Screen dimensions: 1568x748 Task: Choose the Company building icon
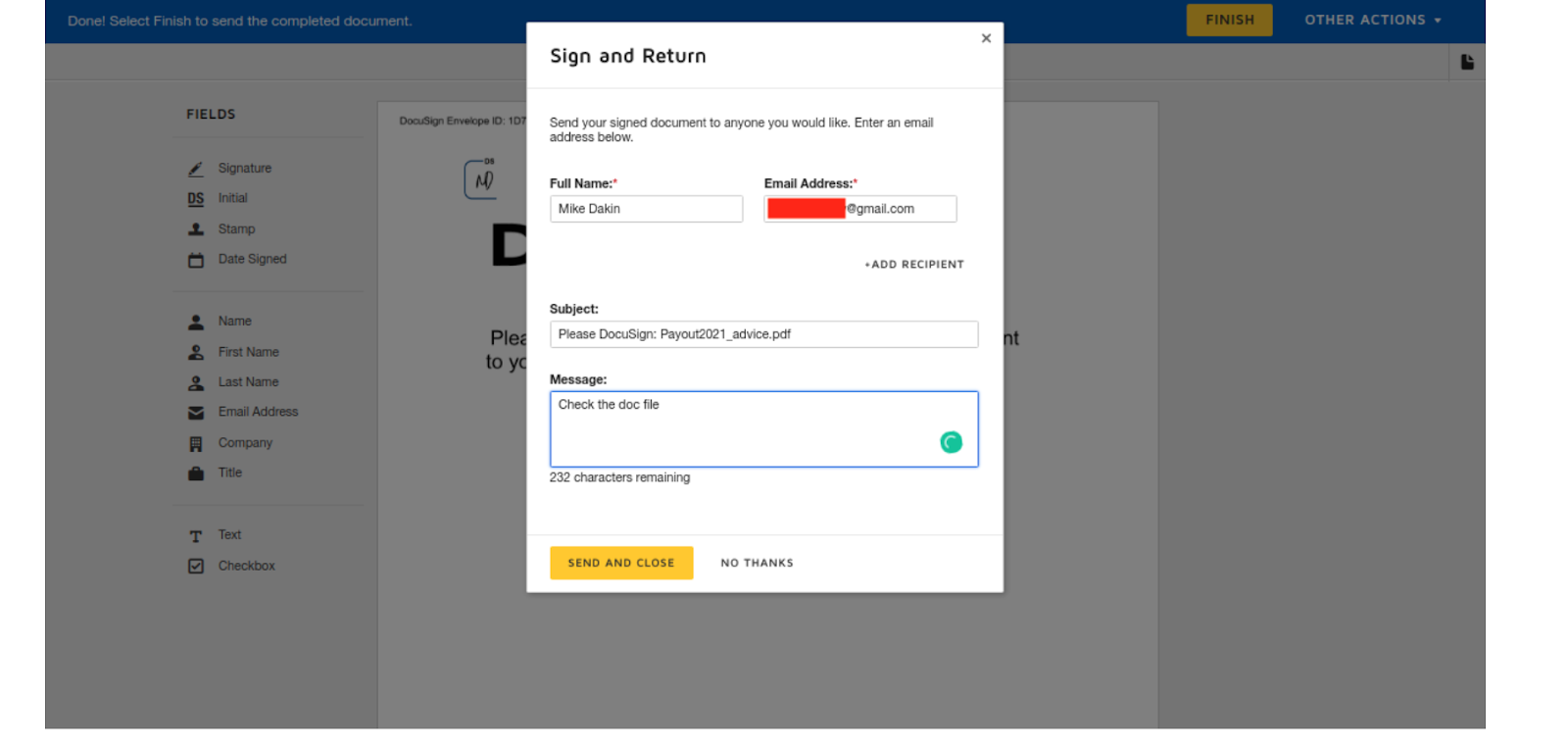coord(196,443)
